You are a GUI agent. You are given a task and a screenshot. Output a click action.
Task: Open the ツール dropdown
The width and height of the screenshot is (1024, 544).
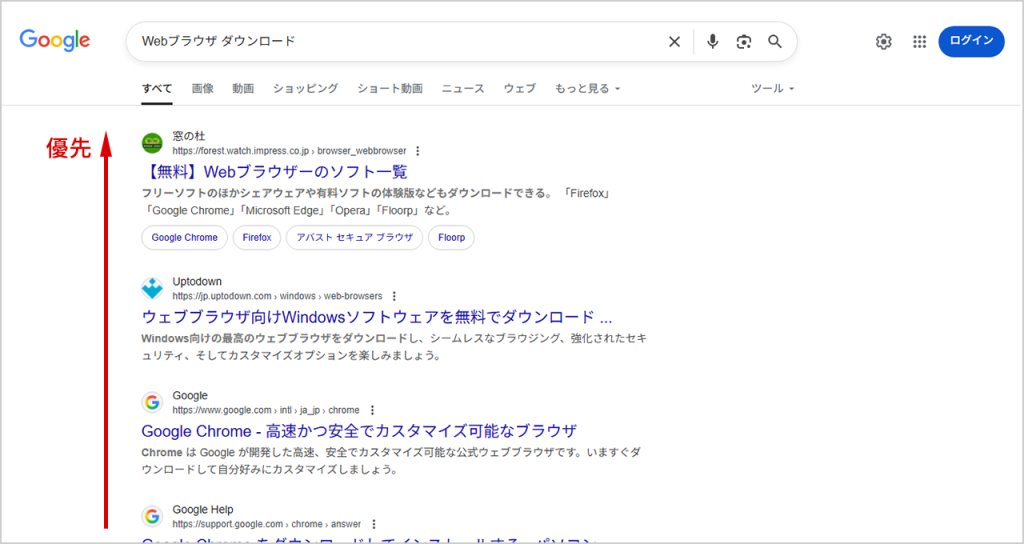pyautogui.click(x=773, y=88)
